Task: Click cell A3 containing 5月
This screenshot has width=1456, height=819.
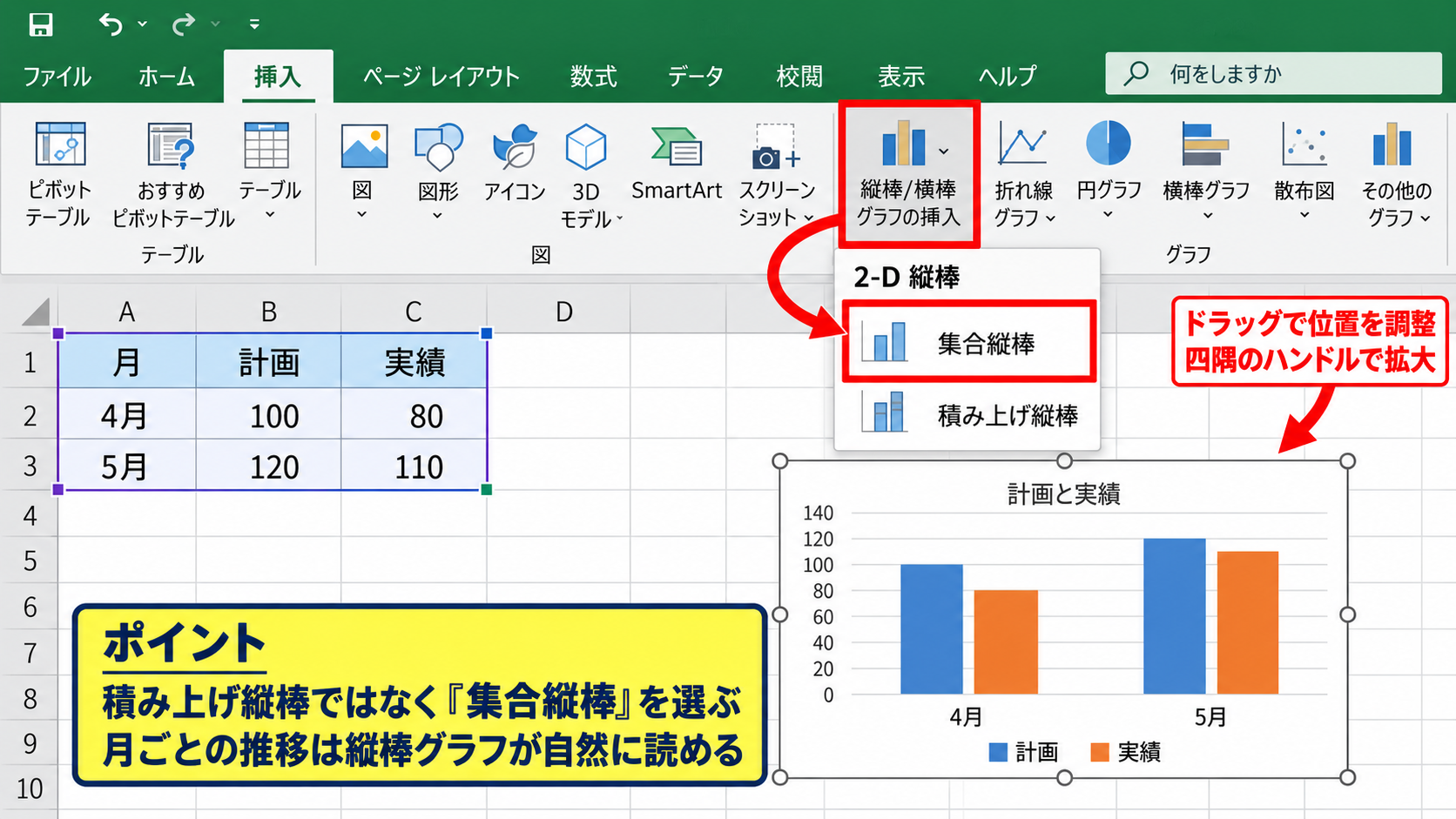Action: 127,467
